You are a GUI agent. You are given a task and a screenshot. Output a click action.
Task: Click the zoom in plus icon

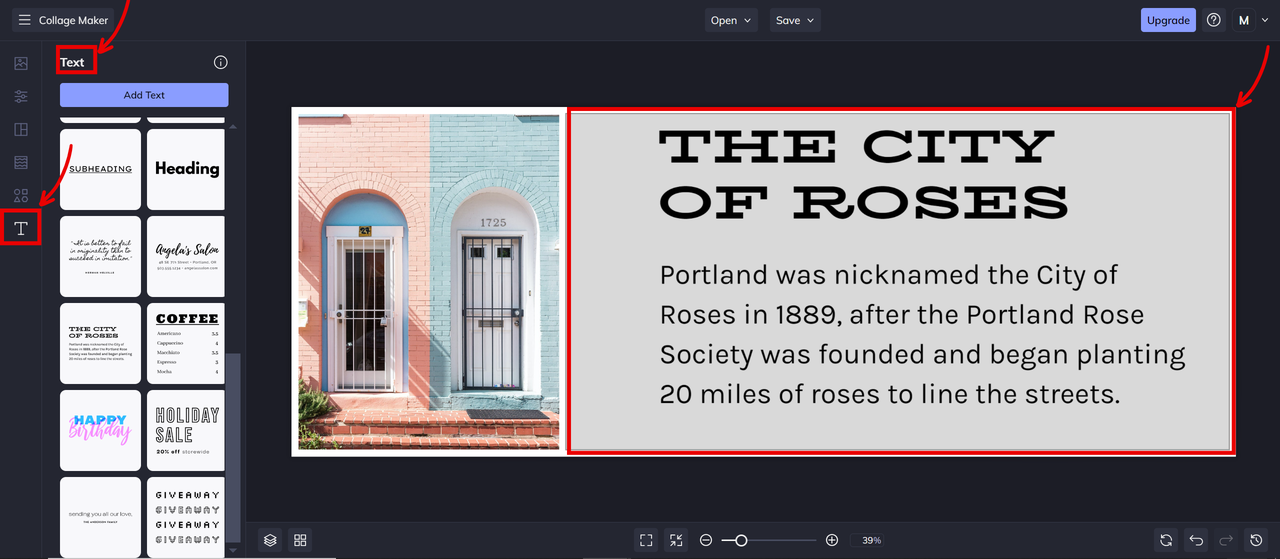point(832,540)
